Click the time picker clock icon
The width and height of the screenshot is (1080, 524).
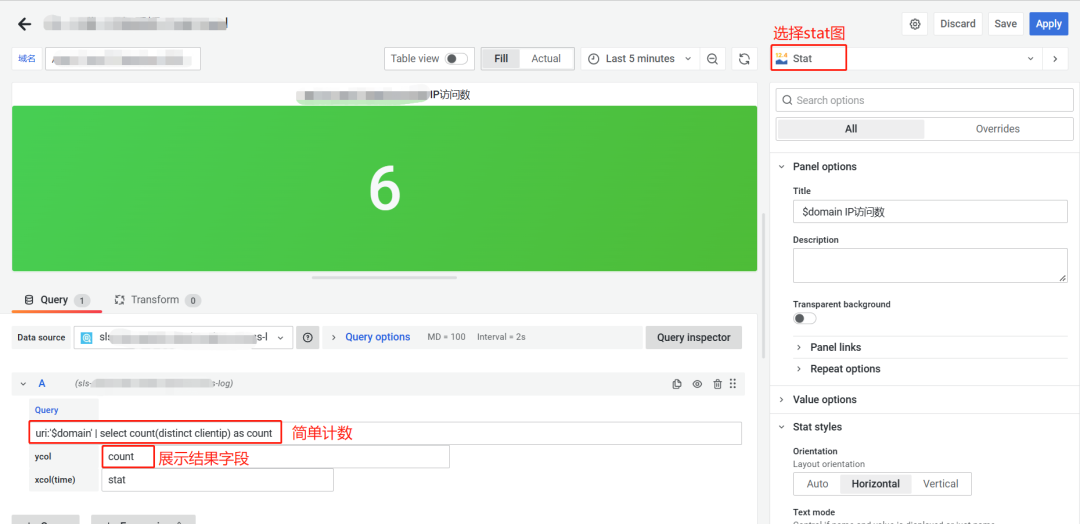click(593, 59)
